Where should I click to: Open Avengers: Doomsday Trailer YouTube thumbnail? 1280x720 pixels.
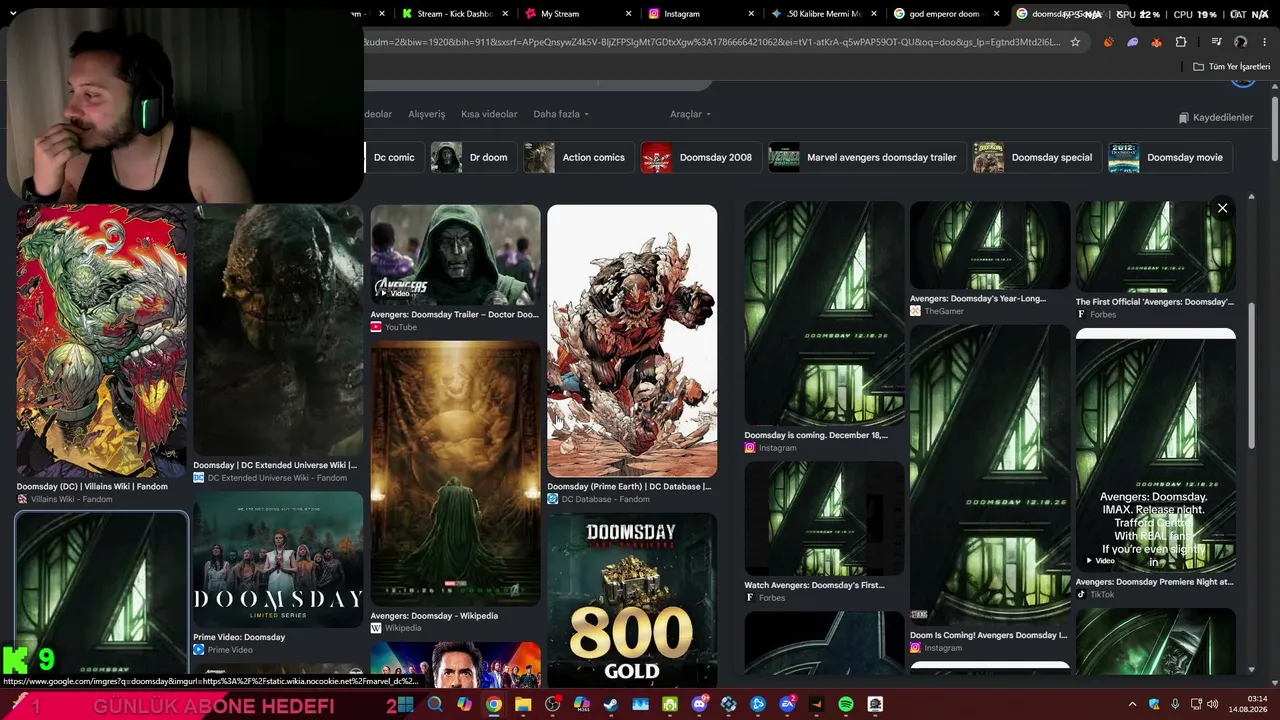click(x=455, y=254)
